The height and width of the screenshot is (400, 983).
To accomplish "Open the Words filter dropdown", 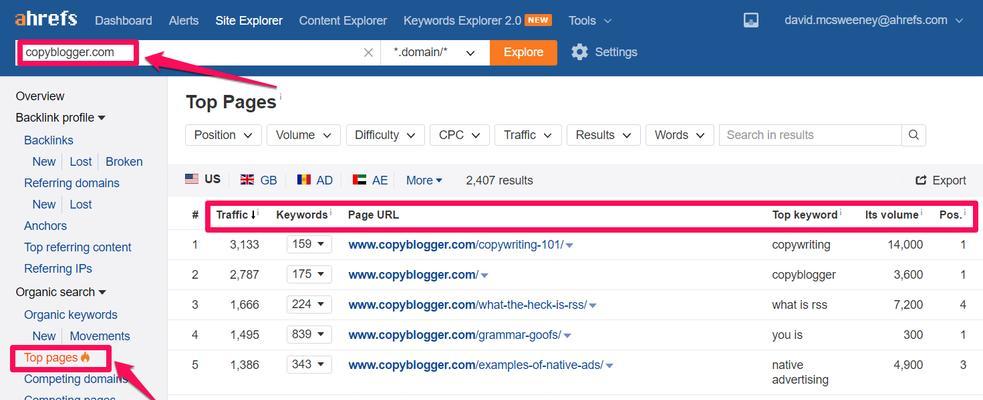I will tap(680, 135).
